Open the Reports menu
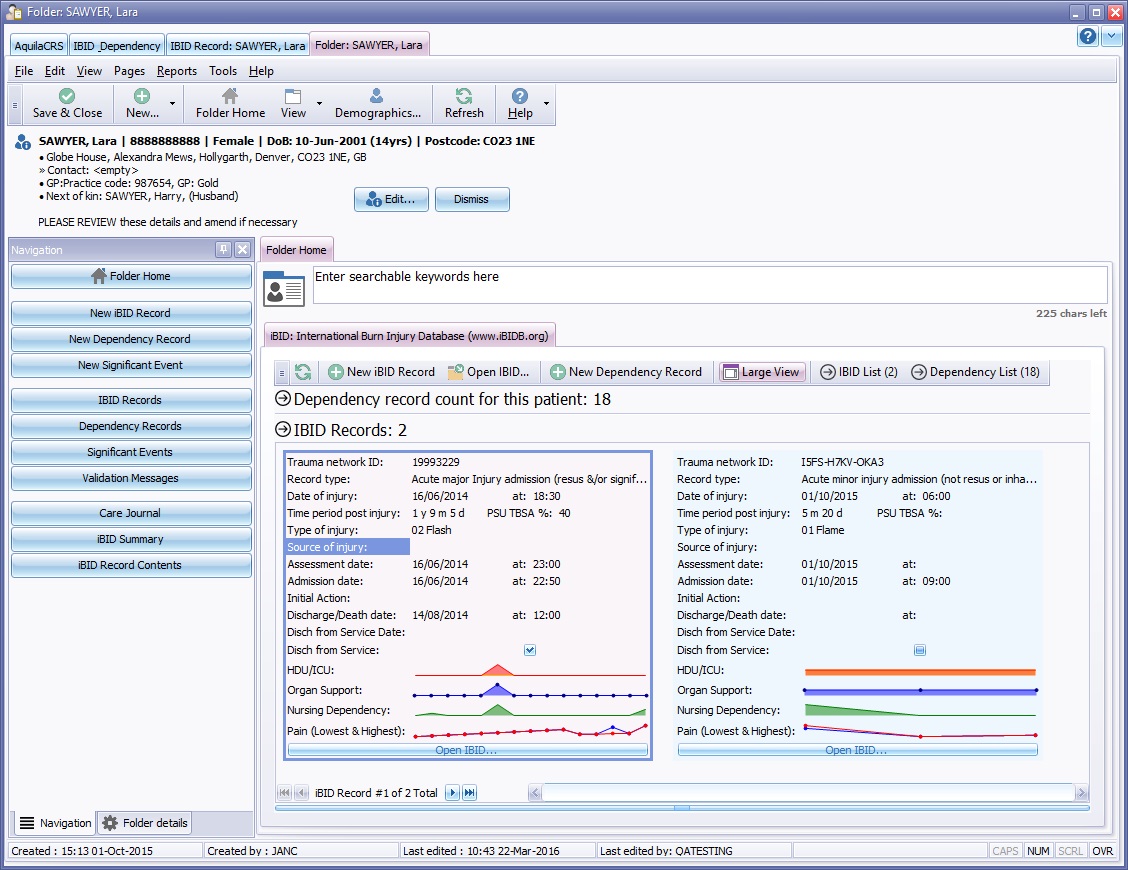The height and width of the screenshot is (870, 1128). coord(176,71)
